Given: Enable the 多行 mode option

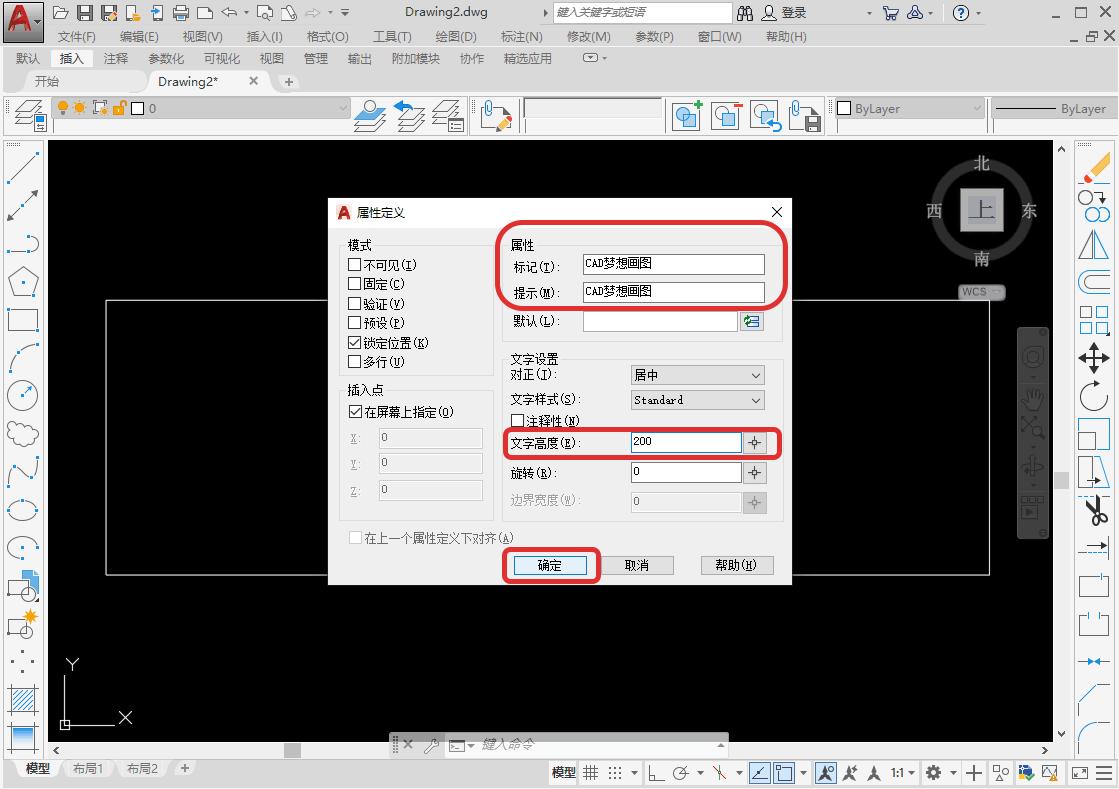Looking at the screenshot, I should (355, 361).
